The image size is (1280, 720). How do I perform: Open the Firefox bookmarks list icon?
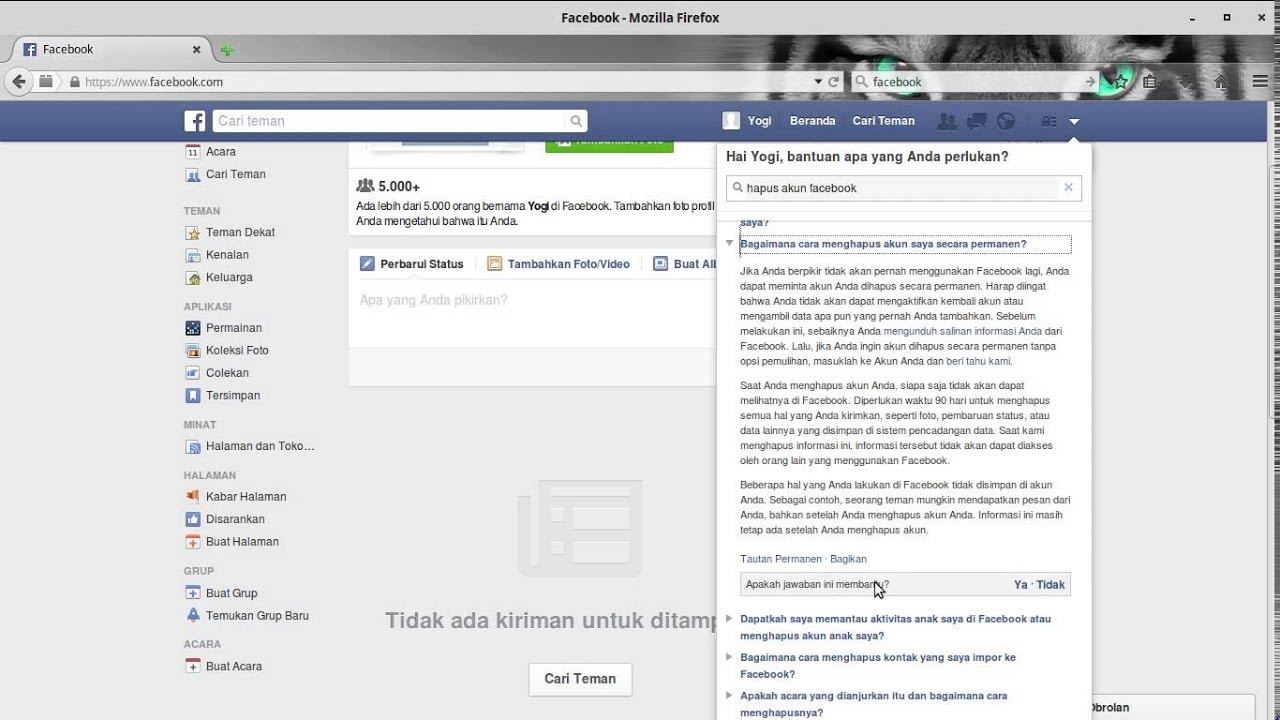tap(1150, 82)
